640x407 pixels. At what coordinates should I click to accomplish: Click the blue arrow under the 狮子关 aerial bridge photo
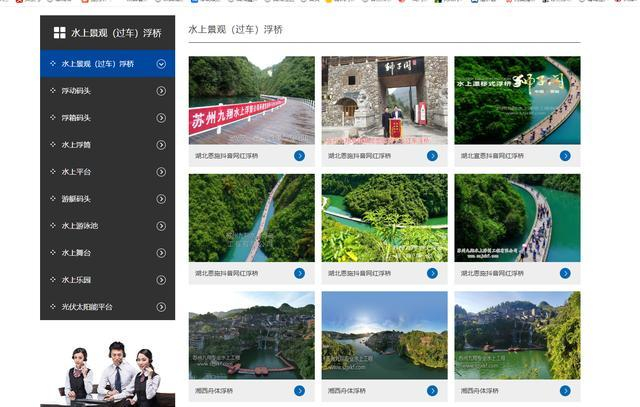565,156
